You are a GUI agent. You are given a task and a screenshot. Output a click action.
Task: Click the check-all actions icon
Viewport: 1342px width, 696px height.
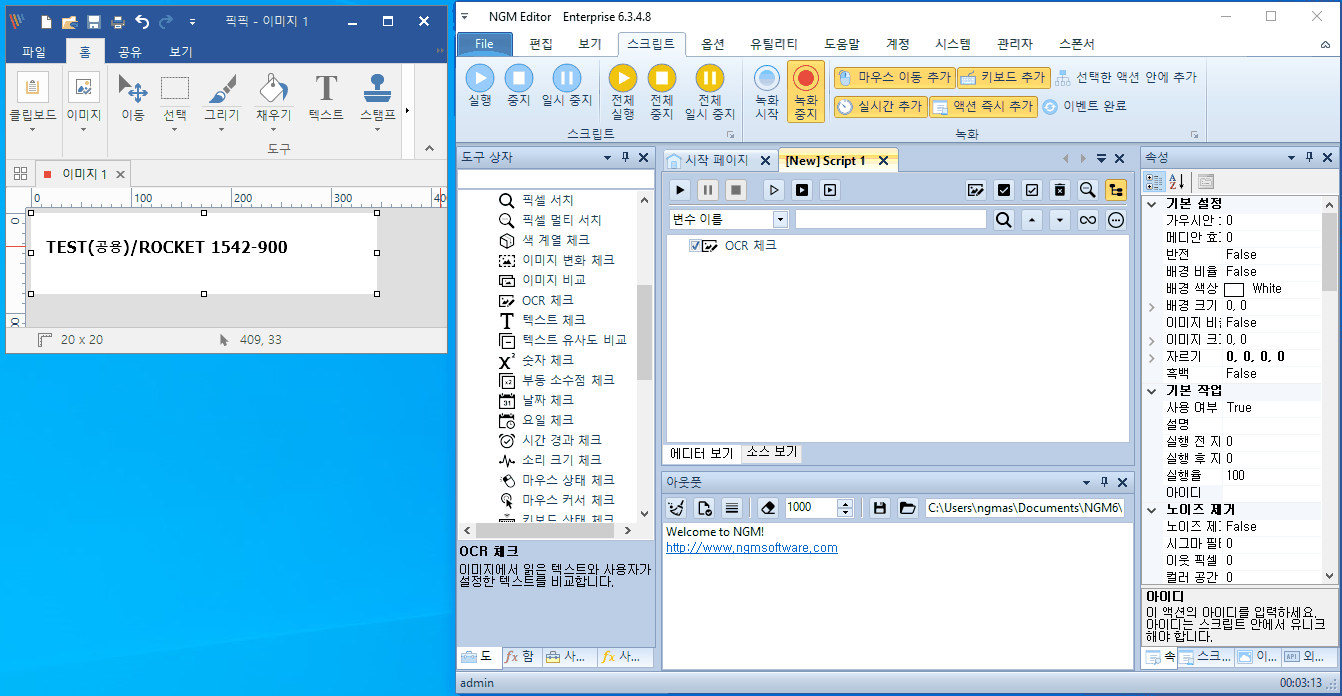pos(1004,189)
